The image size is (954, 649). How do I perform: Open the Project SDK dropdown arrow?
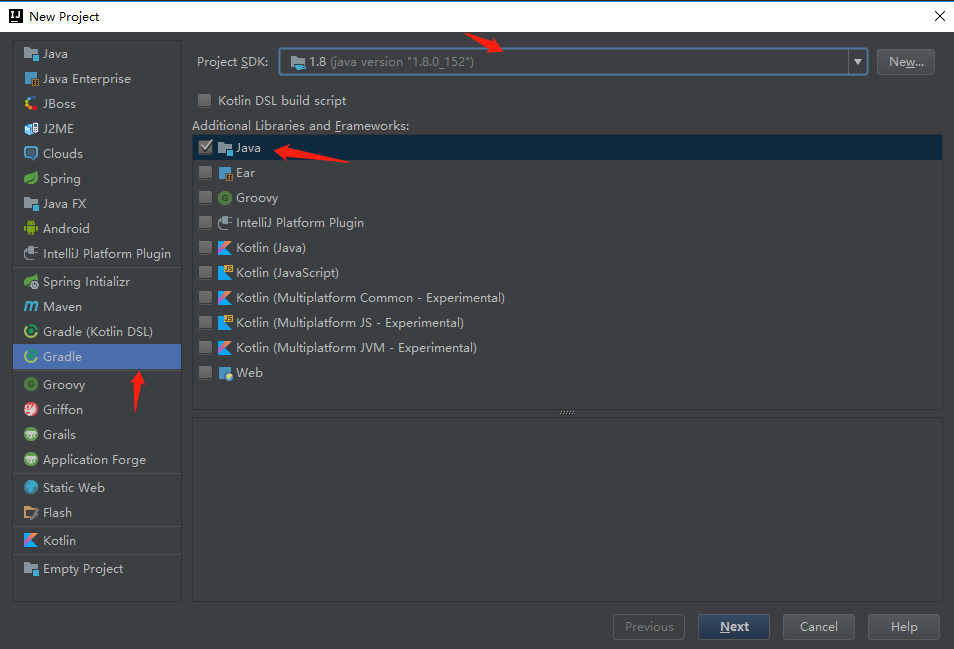[857, 61]
